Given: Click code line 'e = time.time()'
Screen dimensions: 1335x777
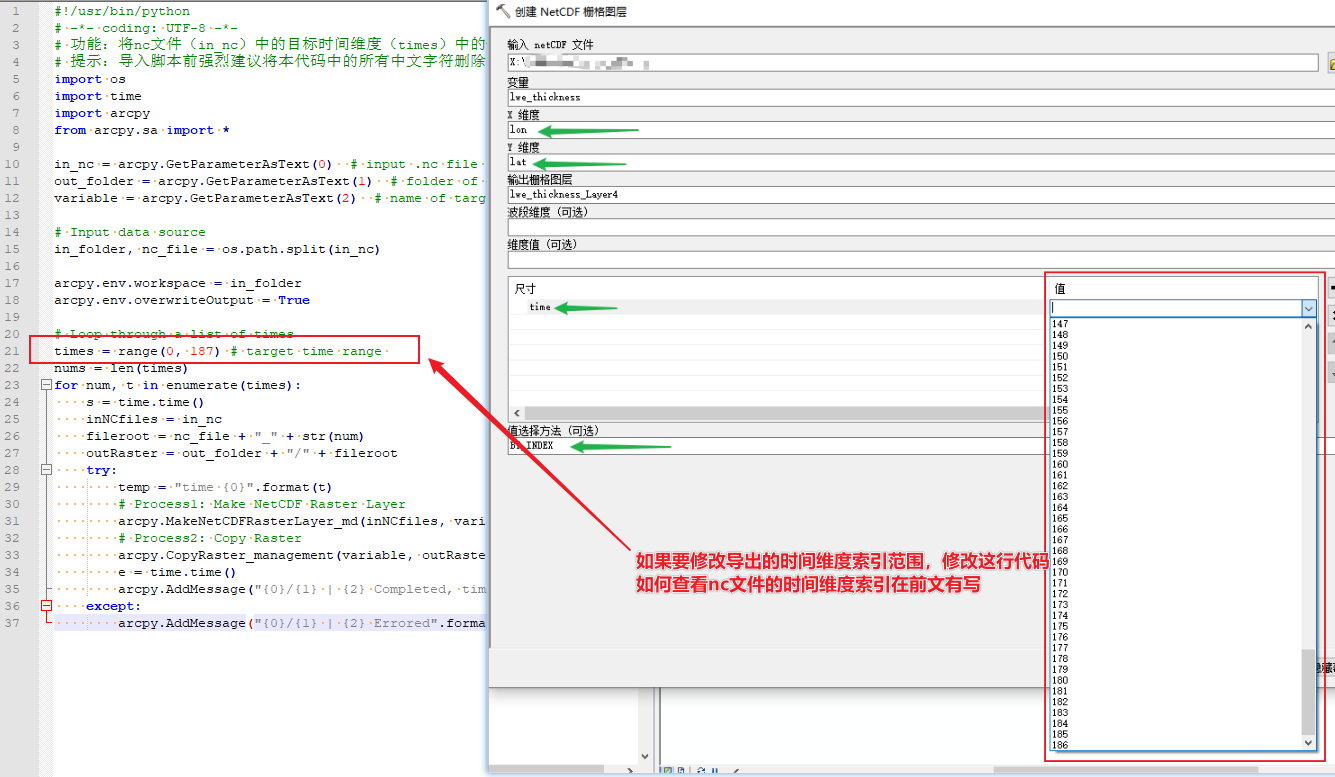Looking at the screenshot, I should point(177,572).
